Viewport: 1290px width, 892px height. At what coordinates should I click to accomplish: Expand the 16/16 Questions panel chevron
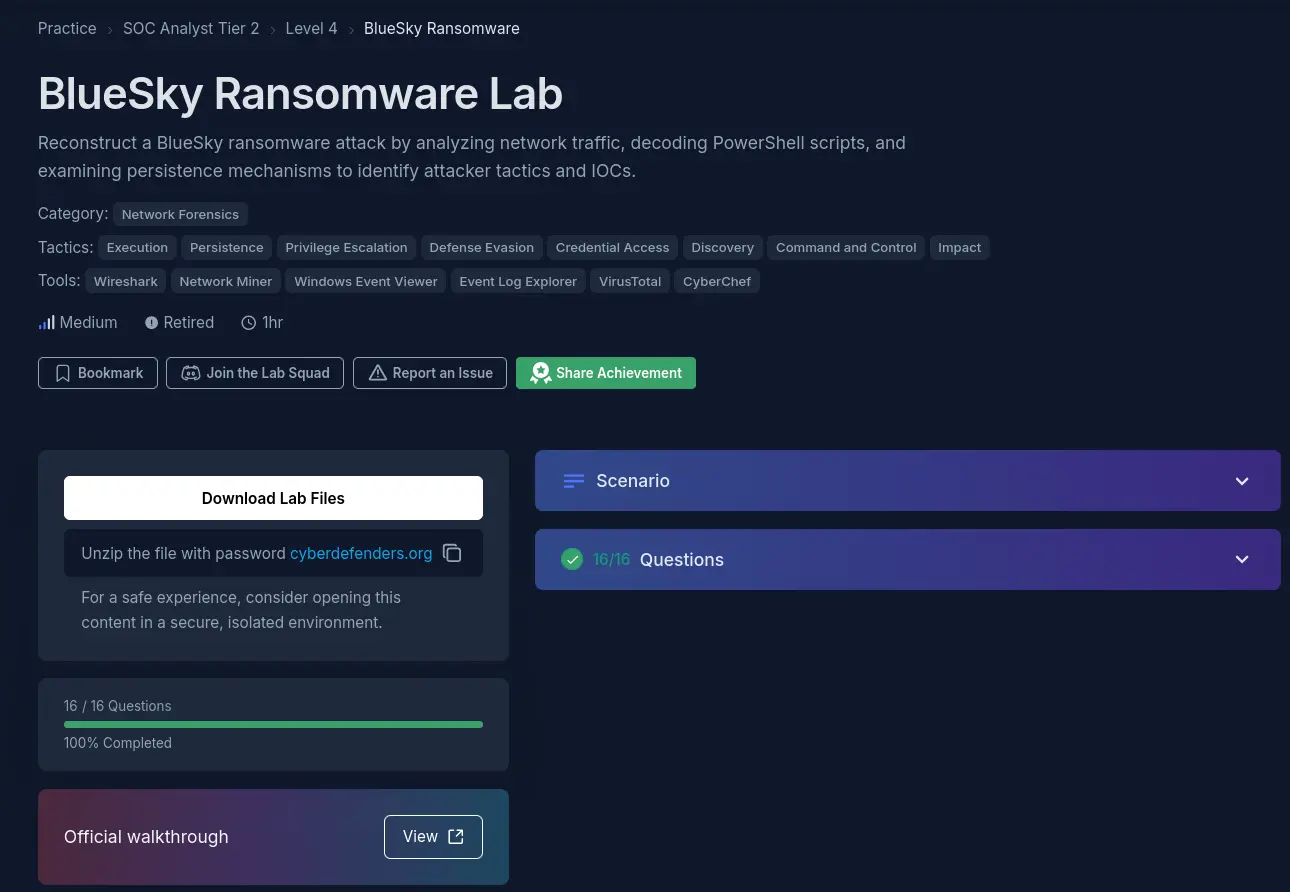1242,559
